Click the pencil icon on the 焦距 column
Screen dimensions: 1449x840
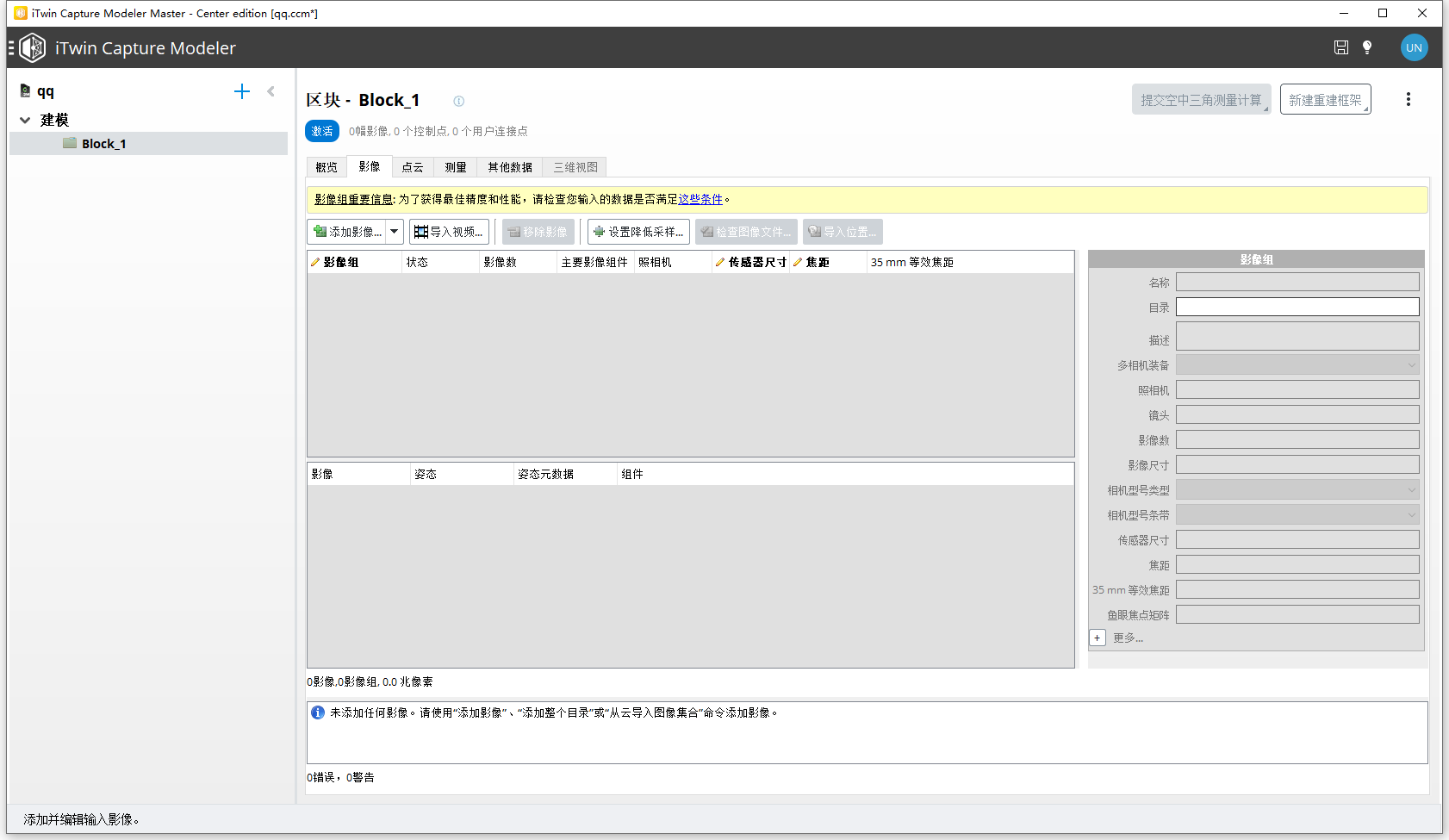[798, 262]
